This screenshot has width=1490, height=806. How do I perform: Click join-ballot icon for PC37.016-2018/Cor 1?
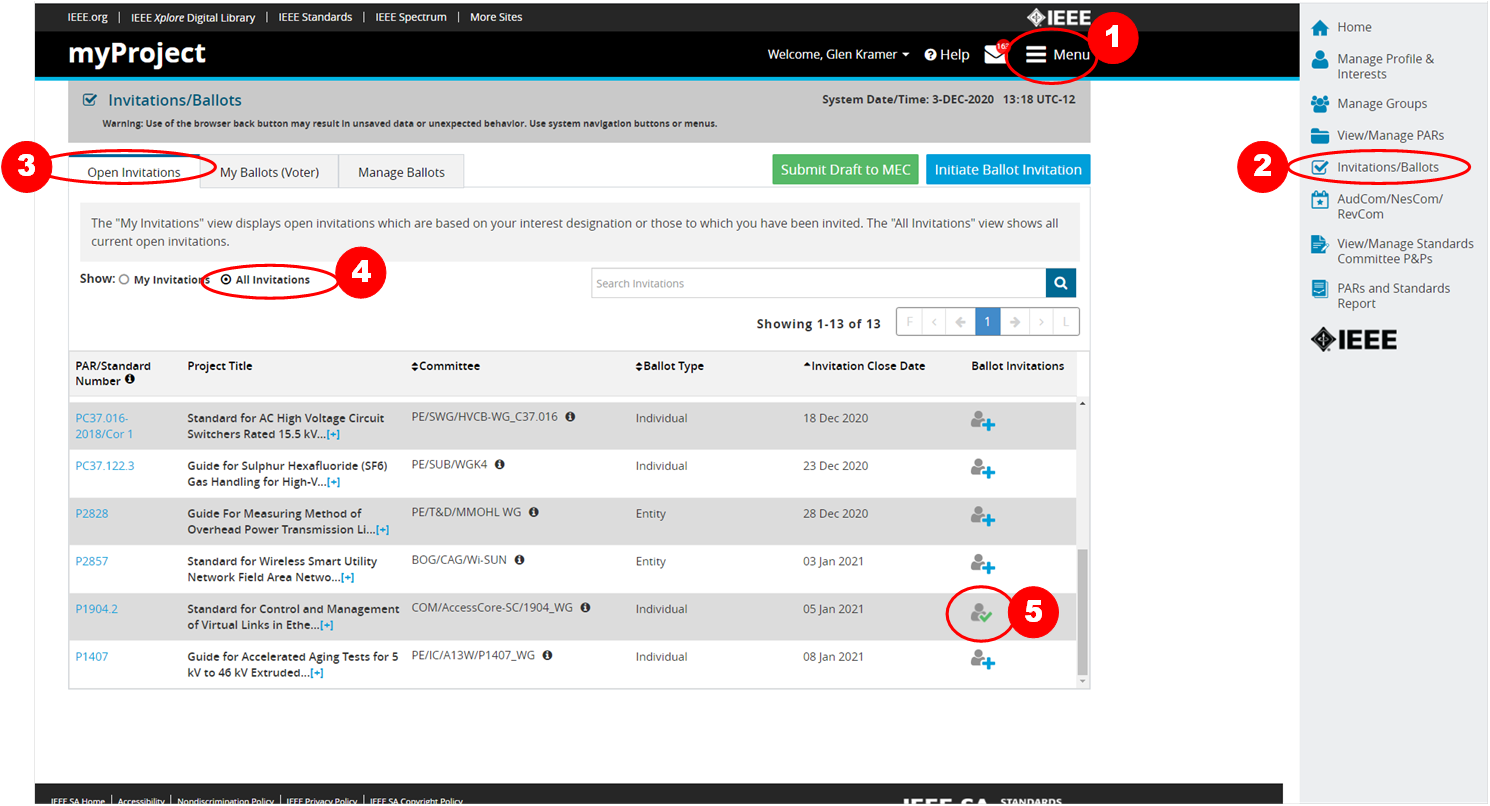click(x=982, y=421)
